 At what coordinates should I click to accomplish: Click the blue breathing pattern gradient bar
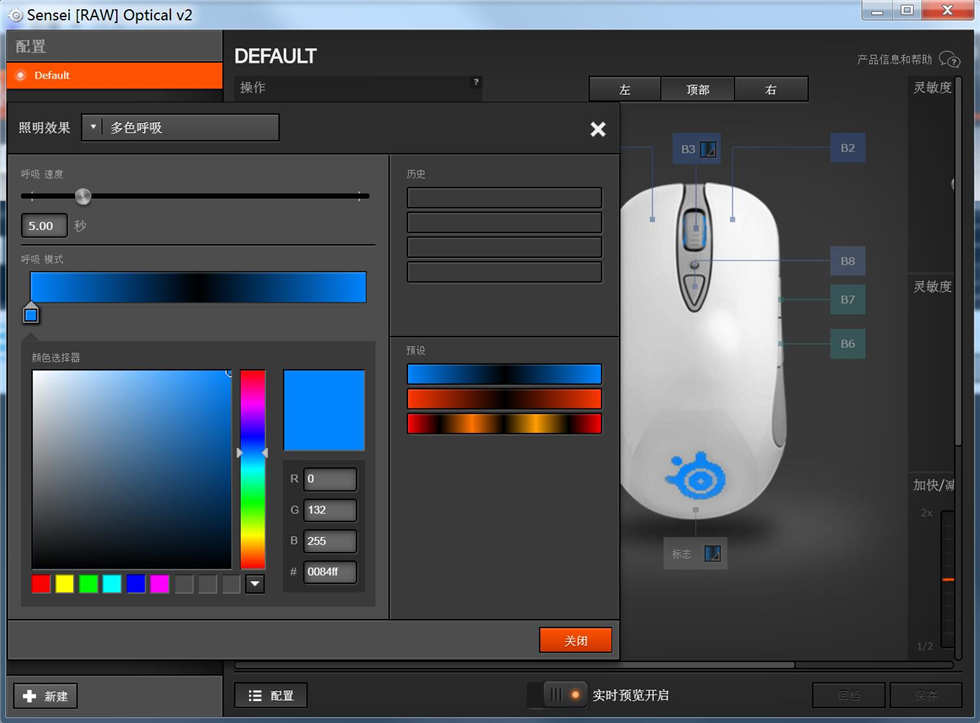[198, 287]
